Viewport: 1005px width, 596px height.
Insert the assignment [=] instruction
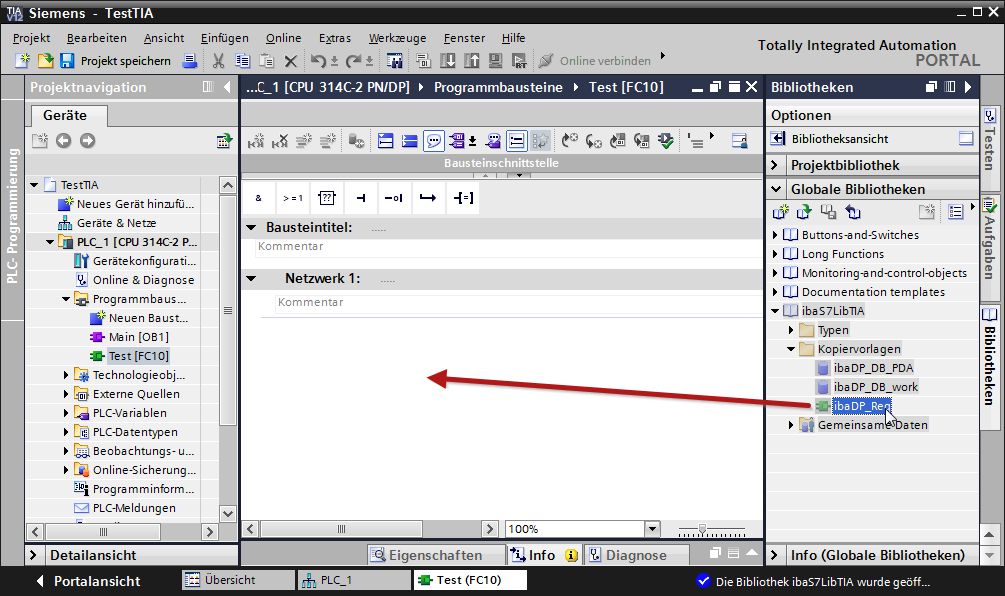(x=463, y=198)
